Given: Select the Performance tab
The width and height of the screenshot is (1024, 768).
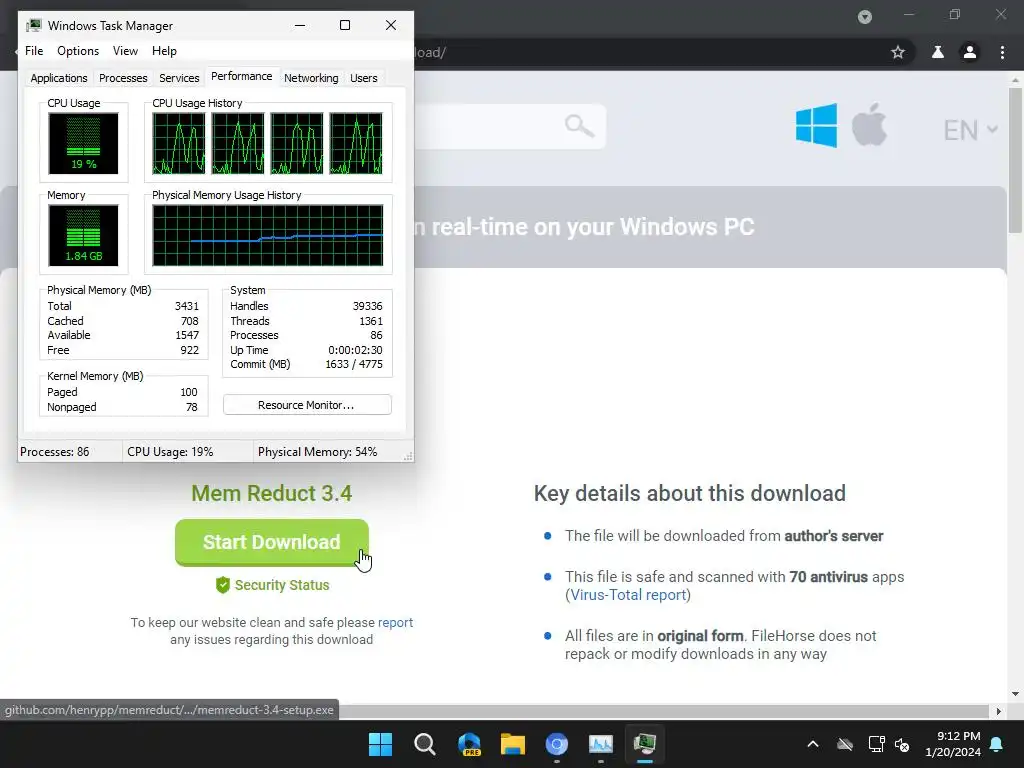Looking at the screenshot, I should click(242, 76).
